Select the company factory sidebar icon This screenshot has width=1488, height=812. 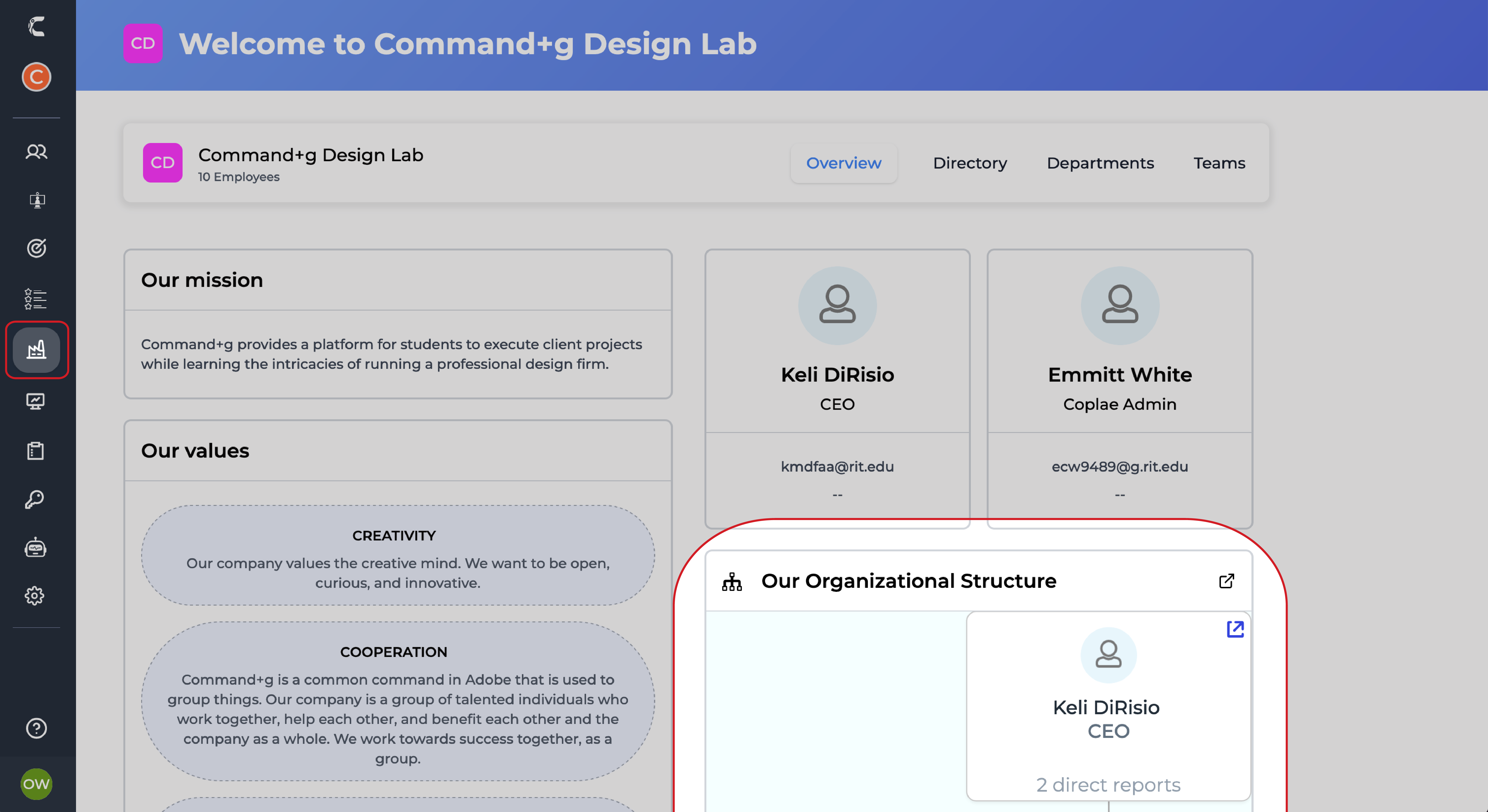(36, 349)
